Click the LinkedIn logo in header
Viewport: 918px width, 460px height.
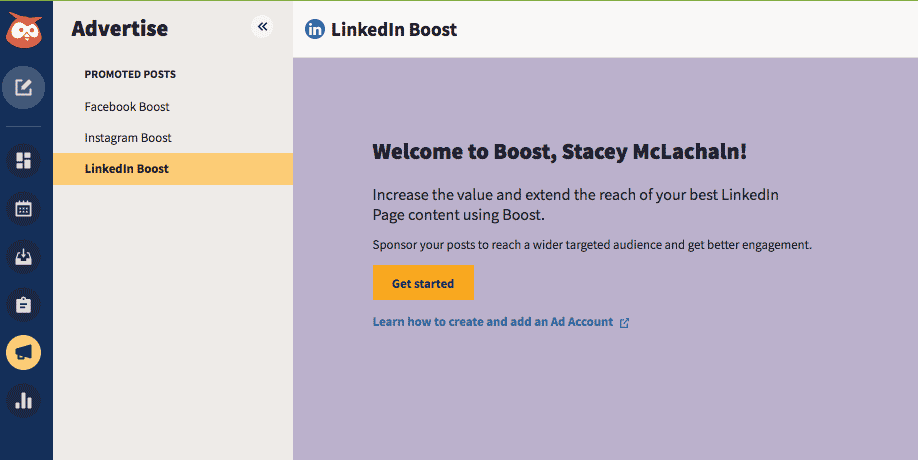click(x=315, y=29)
